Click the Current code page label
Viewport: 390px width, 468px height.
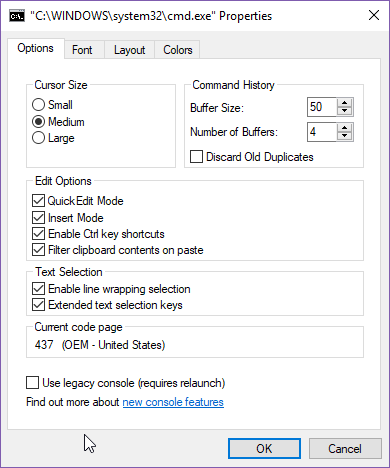[78, 327]
